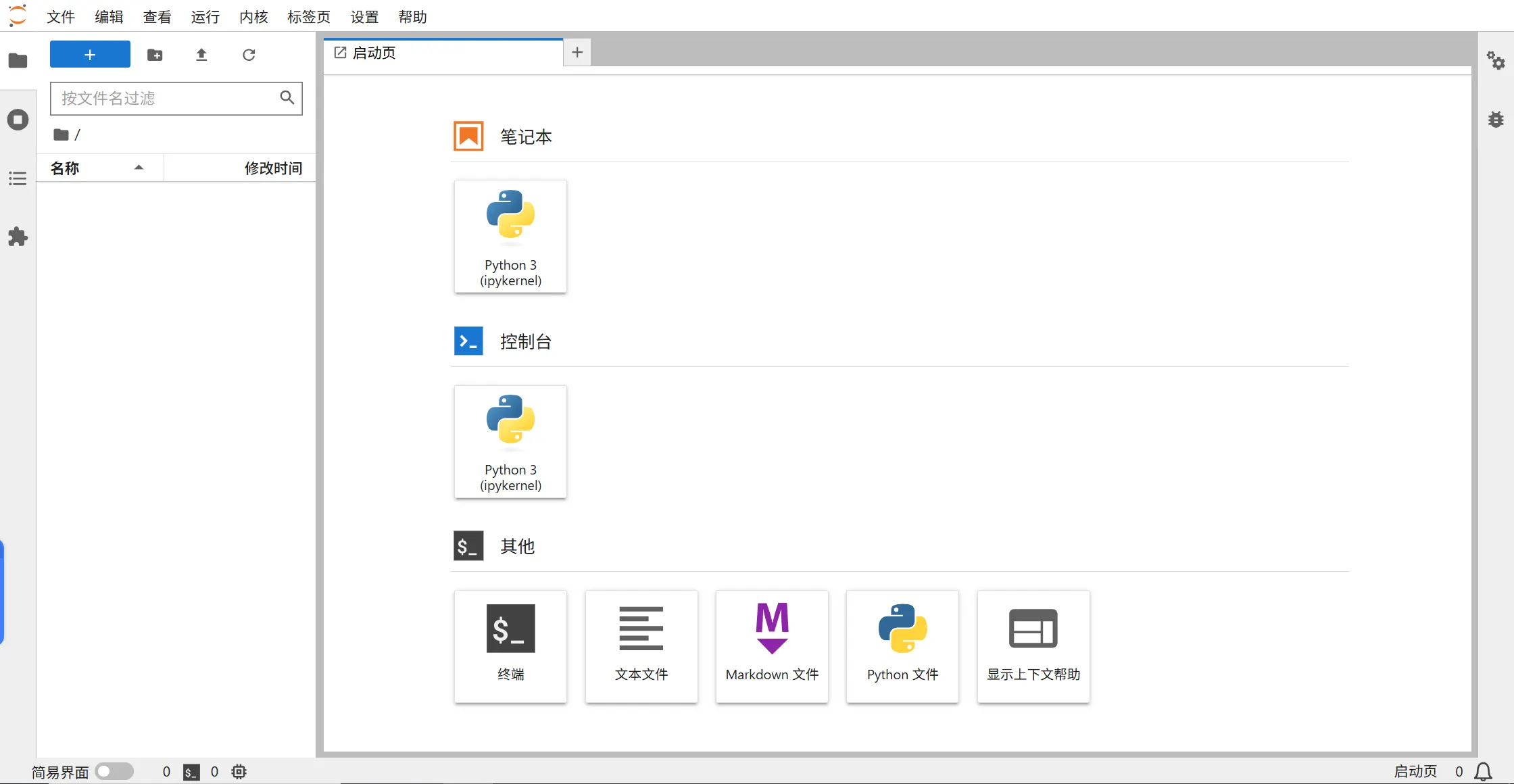Viewport: 1514px width, 784px height.
Task: Refresh the file browser list
Action: [249, 55]
